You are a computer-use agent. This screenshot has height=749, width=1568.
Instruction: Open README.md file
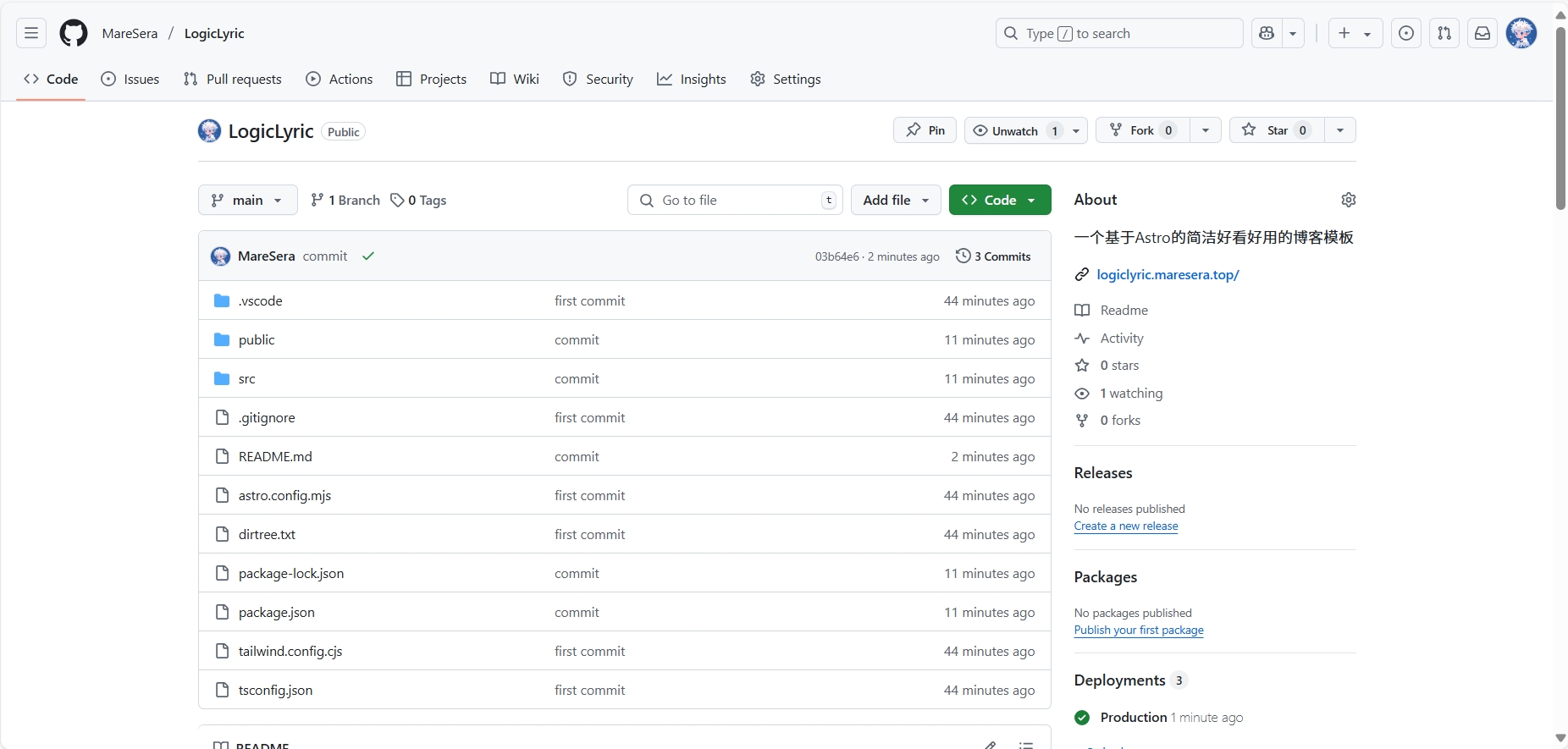tap(275, 456)
